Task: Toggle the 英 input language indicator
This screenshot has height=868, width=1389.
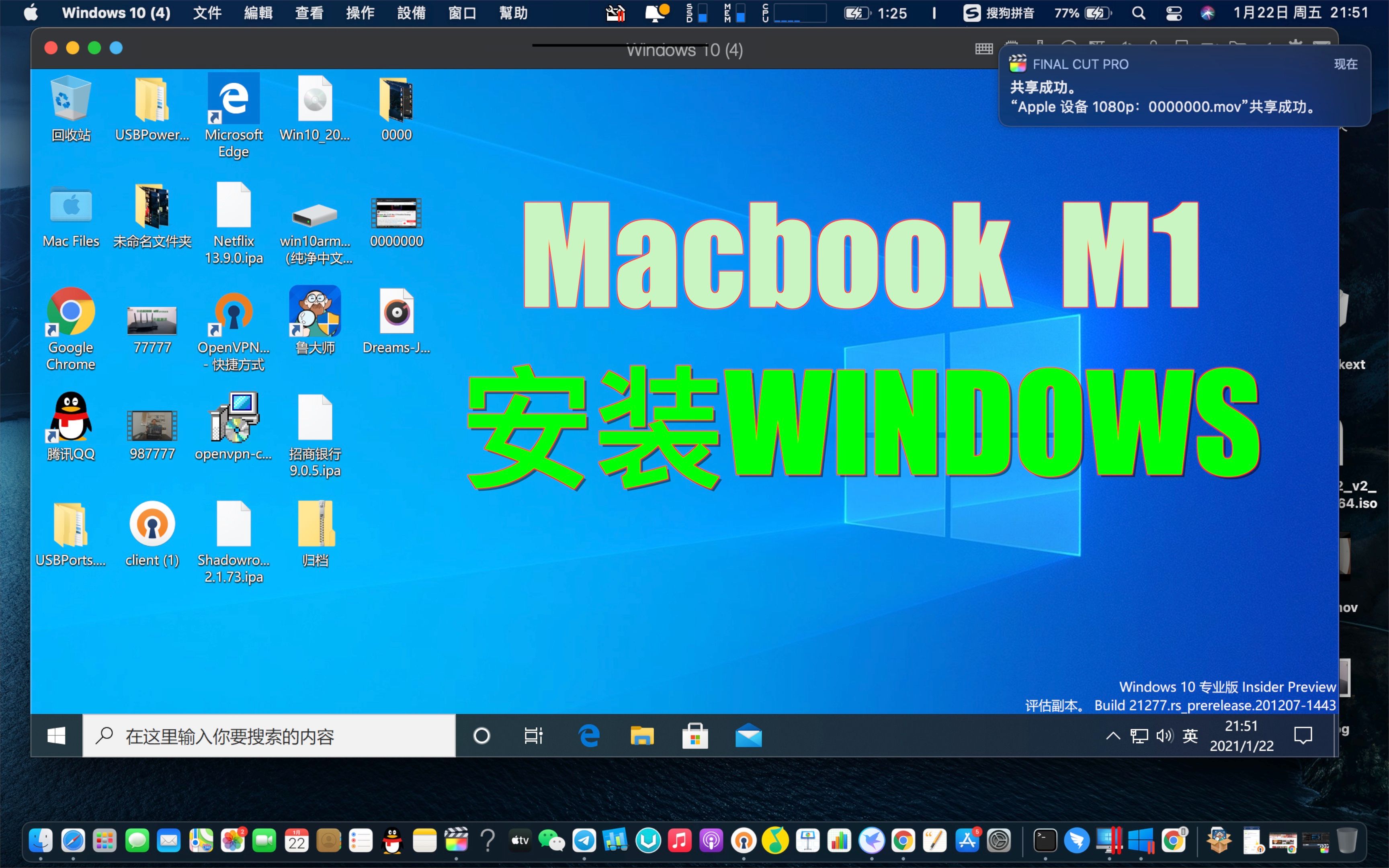Action: (1190, 735)
